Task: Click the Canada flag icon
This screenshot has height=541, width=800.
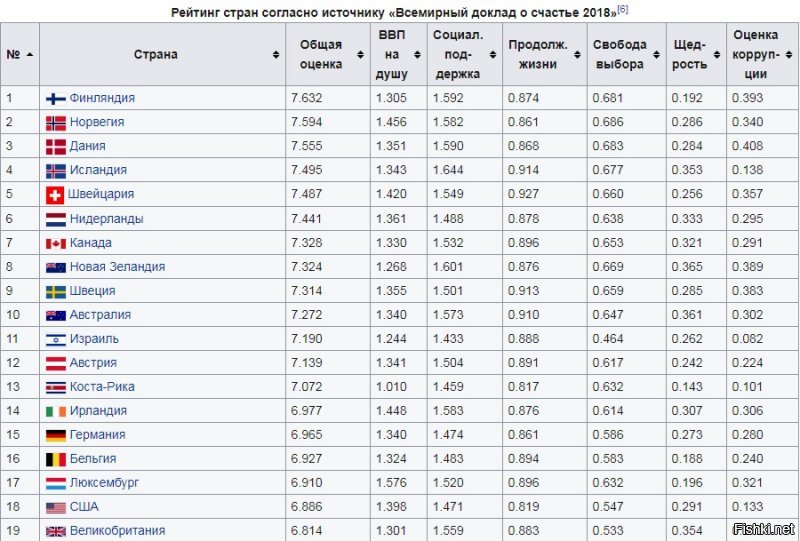Action: (56, 243)
